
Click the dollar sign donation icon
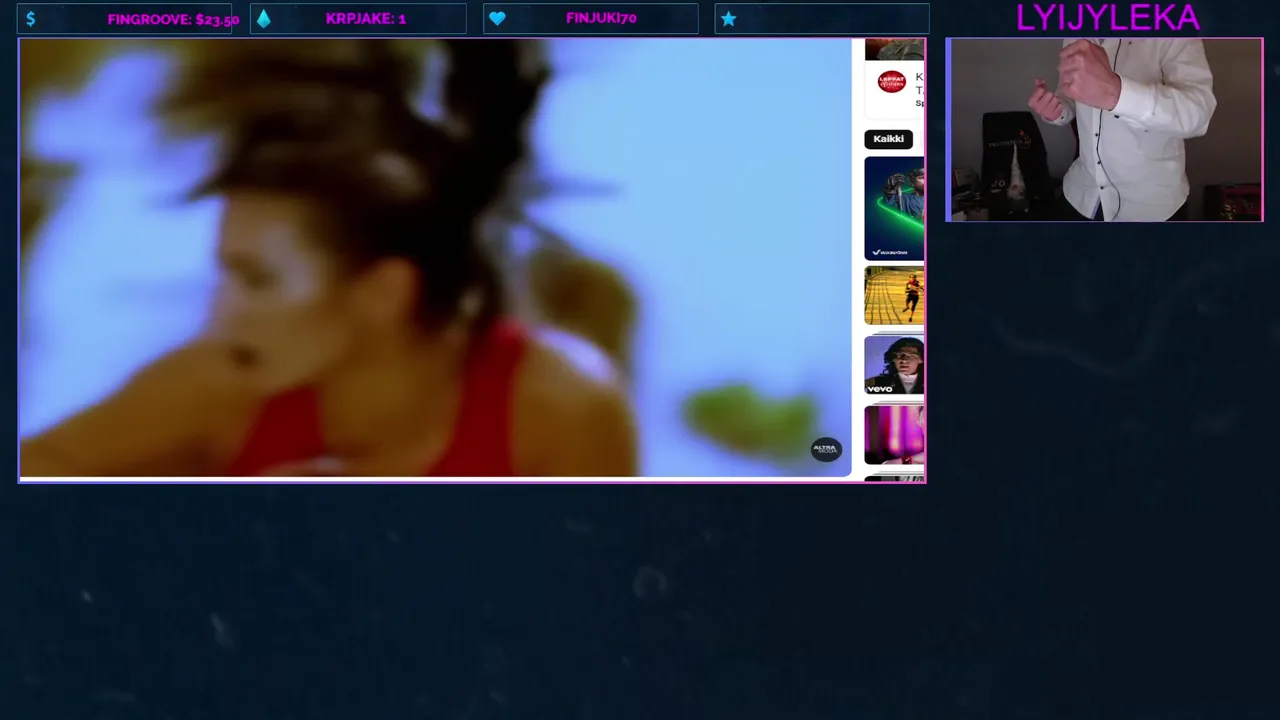click(x=31, y=19)
